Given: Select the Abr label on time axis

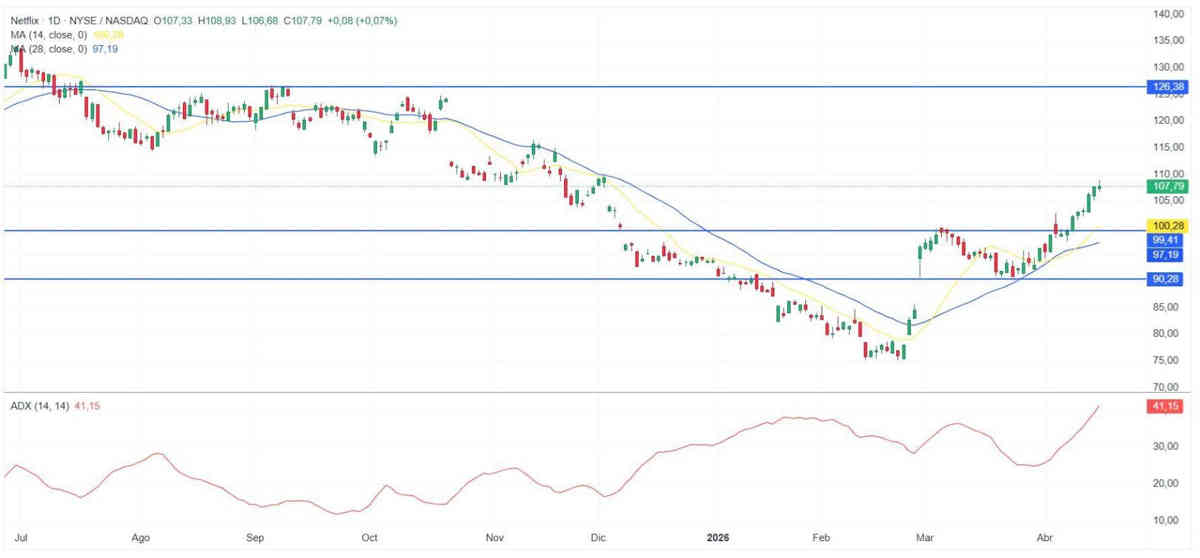Looking at the screenshot, I should coord(1047,537).
